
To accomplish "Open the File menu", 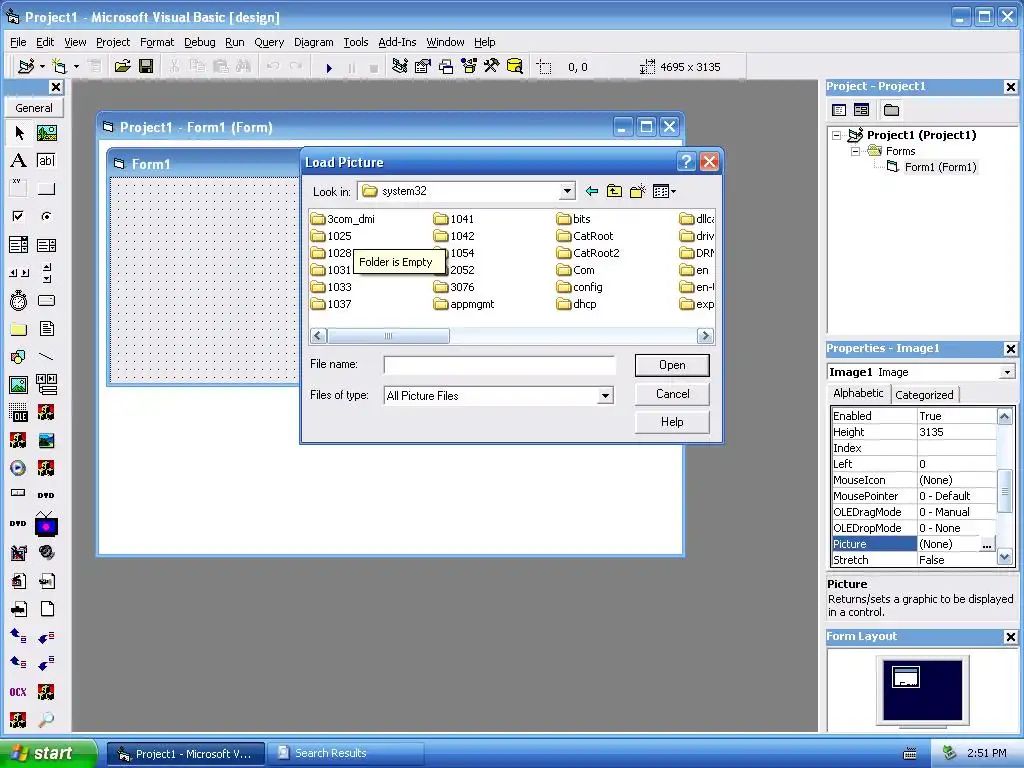I will (x=18, y=42).
